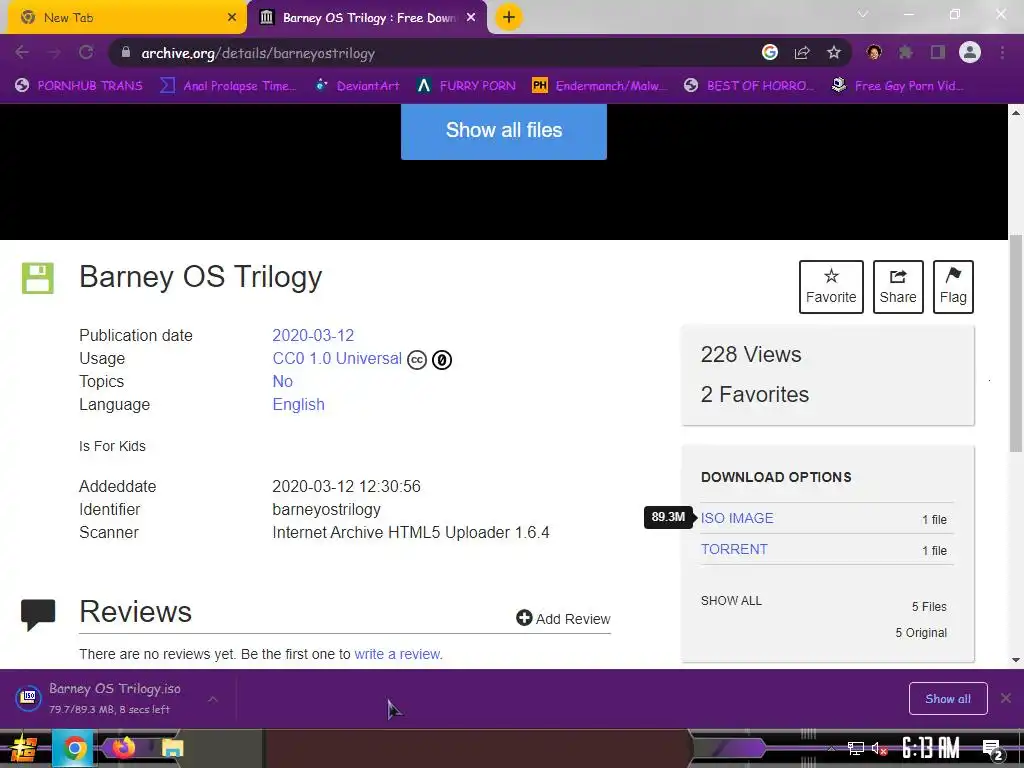Viewport: 1024px width, 768px height.
Task: Select the Barney OS Trilogy browser tab
Action: coord(367,18)
